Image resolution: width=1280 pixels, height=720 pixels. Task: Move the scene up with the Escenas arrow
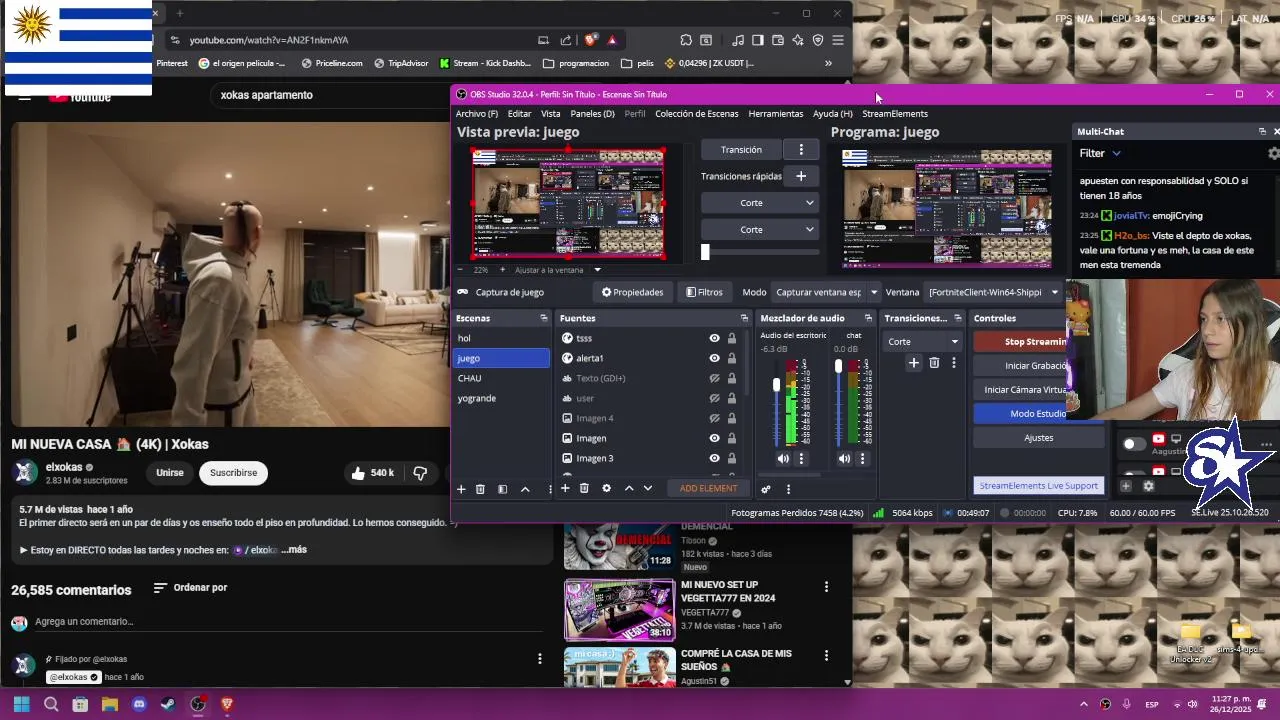point(525,489)
